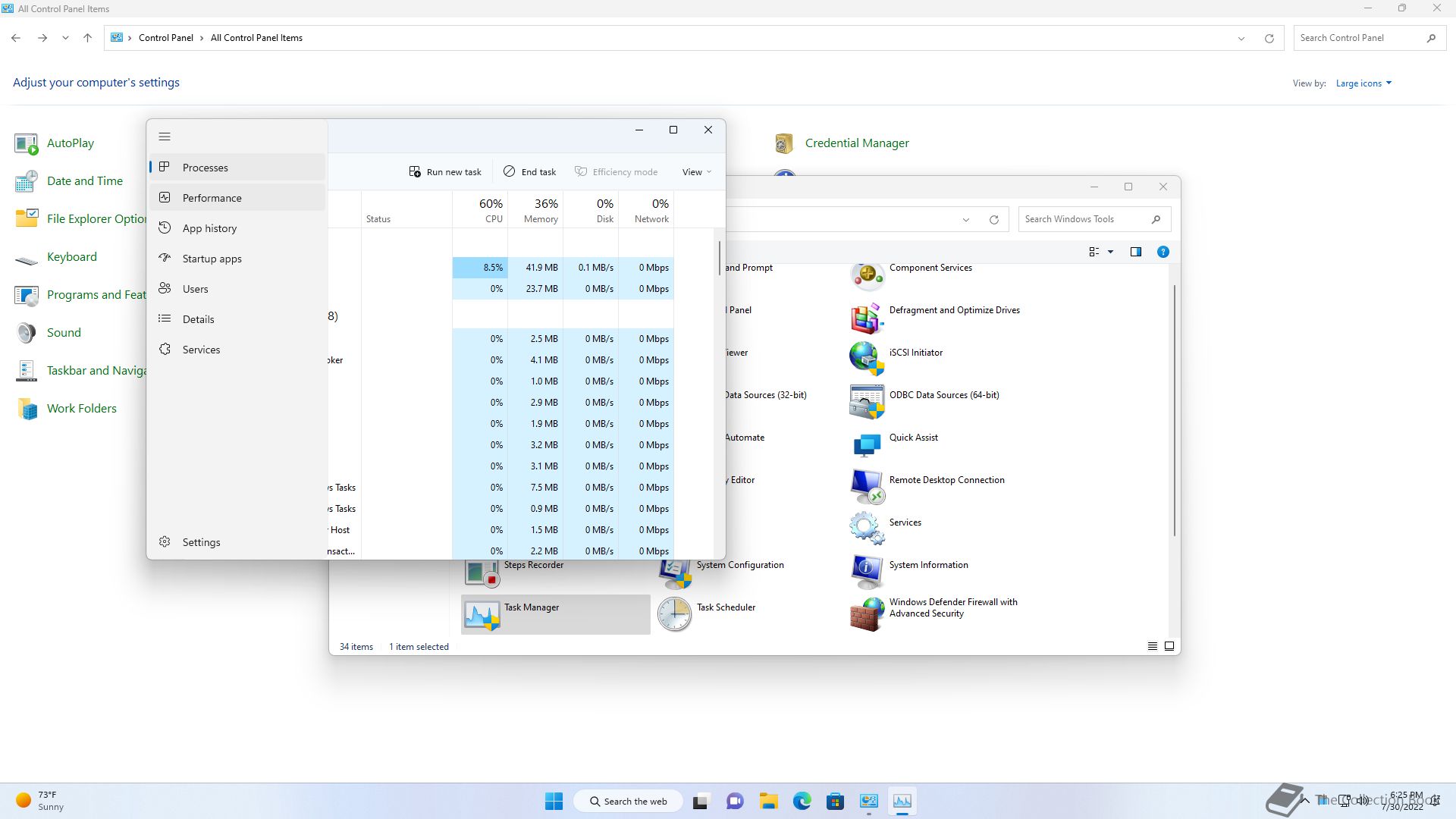This screenshot has height=819, width=1456.
Task: Refresh the Control Panel address bar
Action: [x=1269, y=39]
